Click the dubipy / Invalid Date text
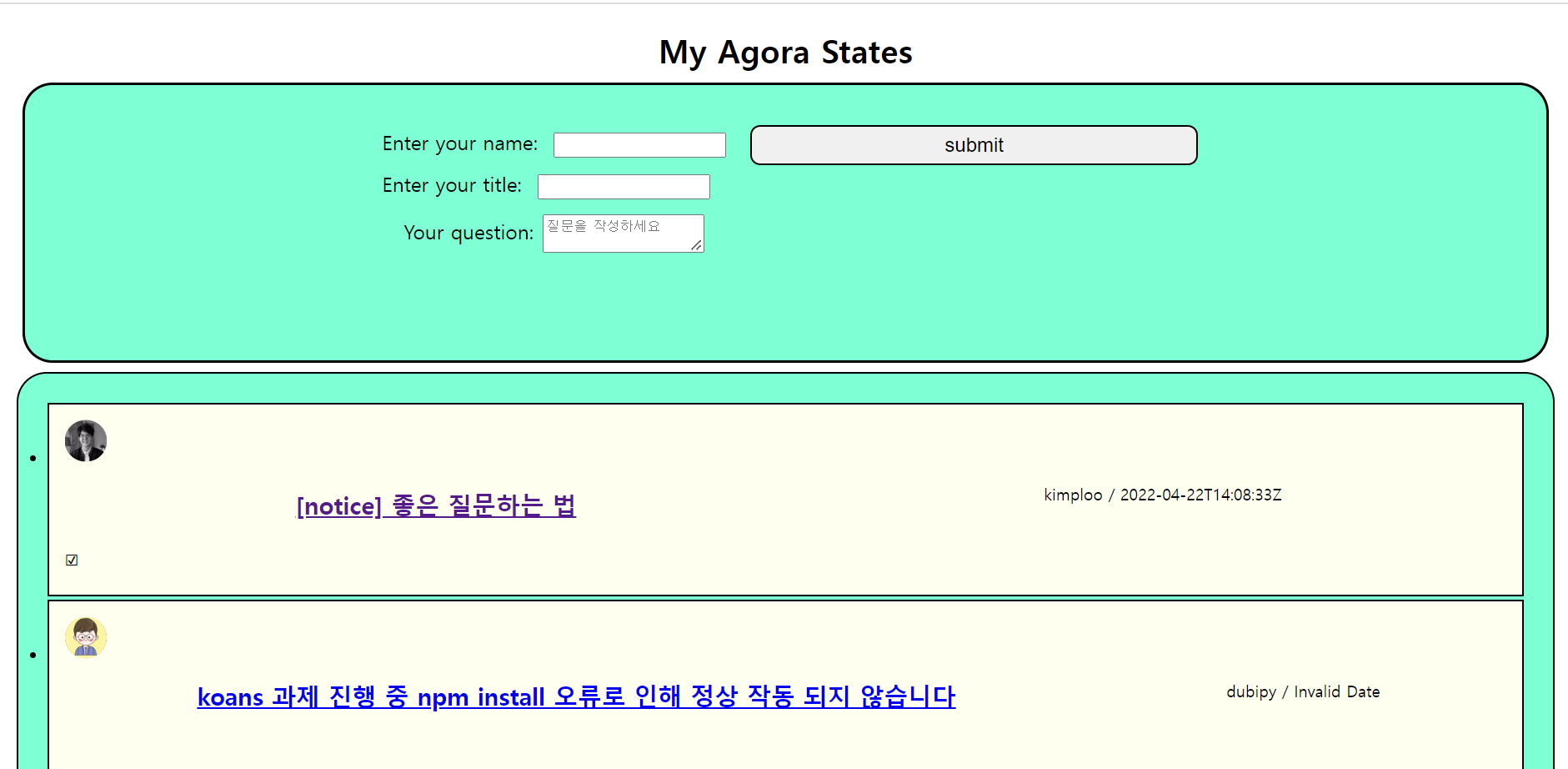 coord(1303,691)
